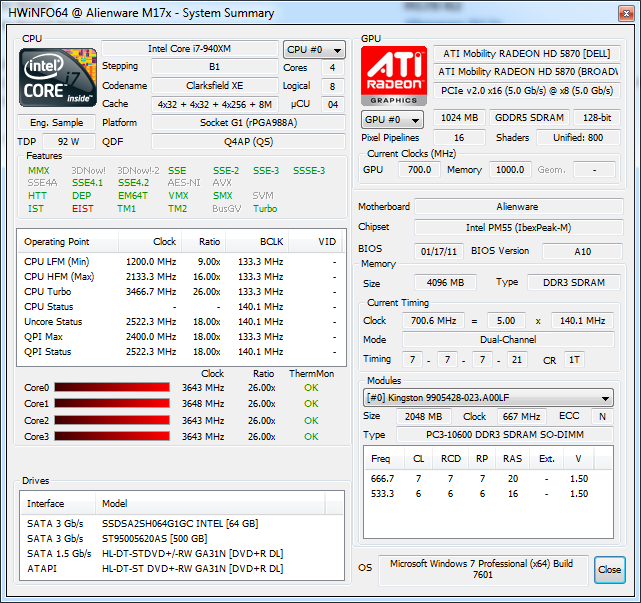Click the Core3 usage bar
This screenshot has height=603, width=641.
click(112, 436)
